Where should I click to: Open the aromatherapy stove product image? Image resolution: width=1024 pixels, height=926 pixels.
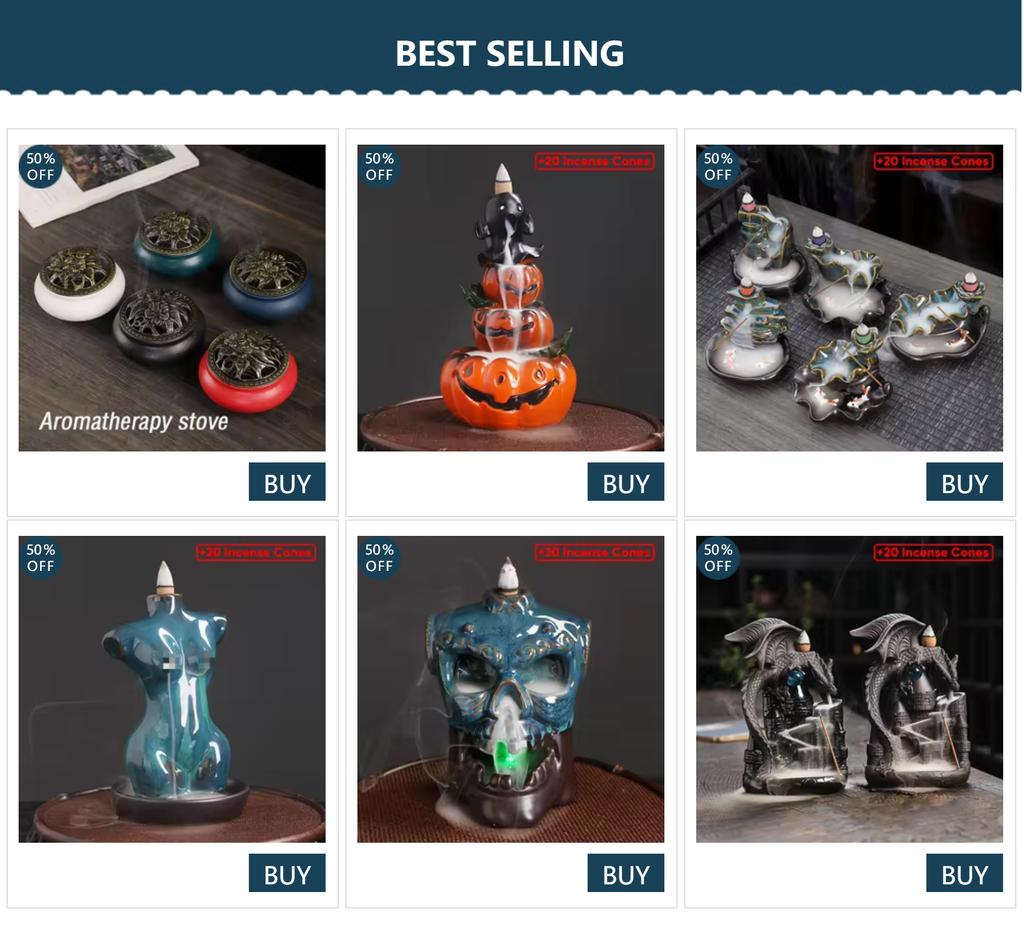click(x=172, y=298)
